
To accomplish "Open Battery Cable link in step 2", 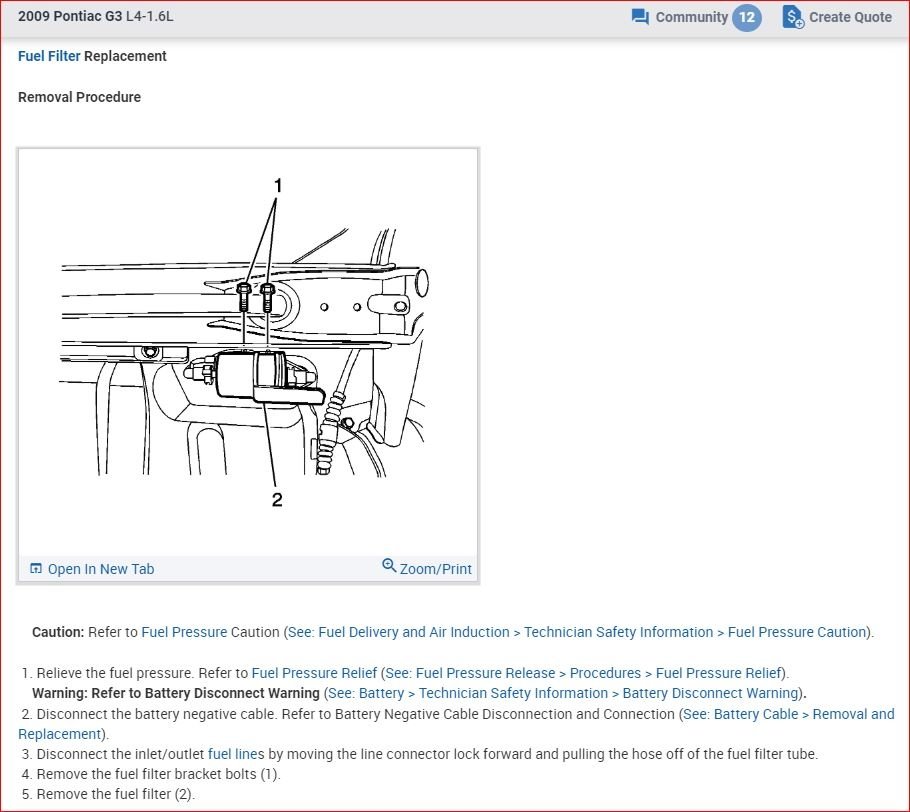I will click(x=756, y=714).
